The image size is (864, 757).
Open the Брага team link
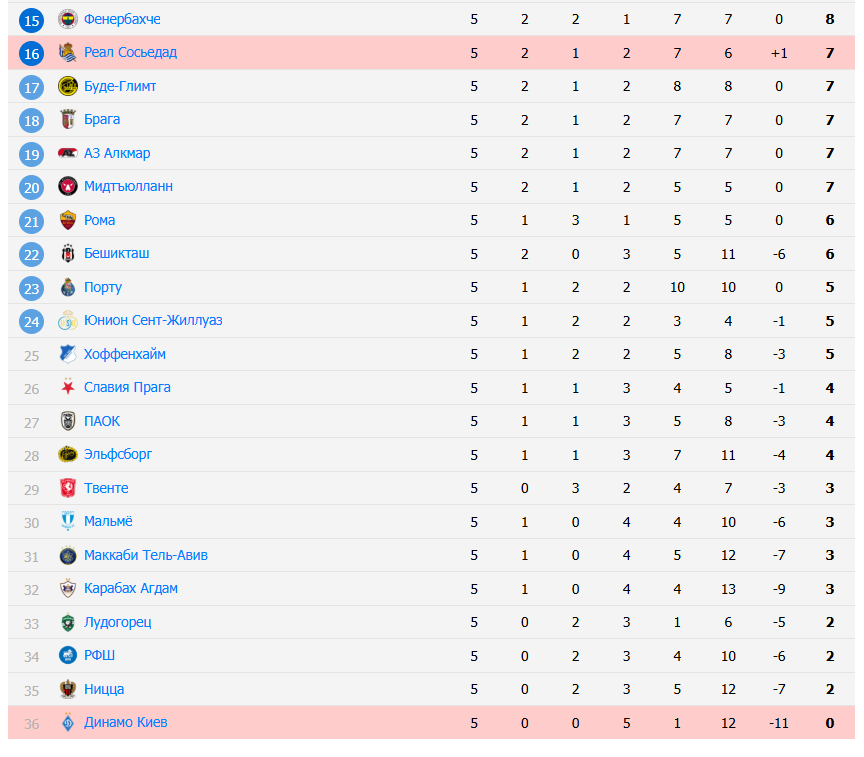[102, 120]
